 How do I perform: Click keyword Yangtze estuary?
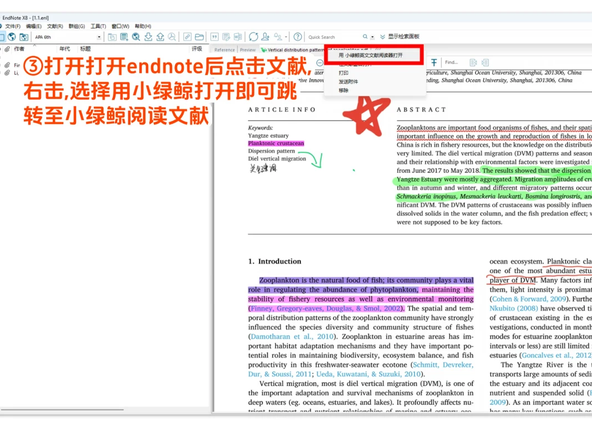(x=268, y=136)
